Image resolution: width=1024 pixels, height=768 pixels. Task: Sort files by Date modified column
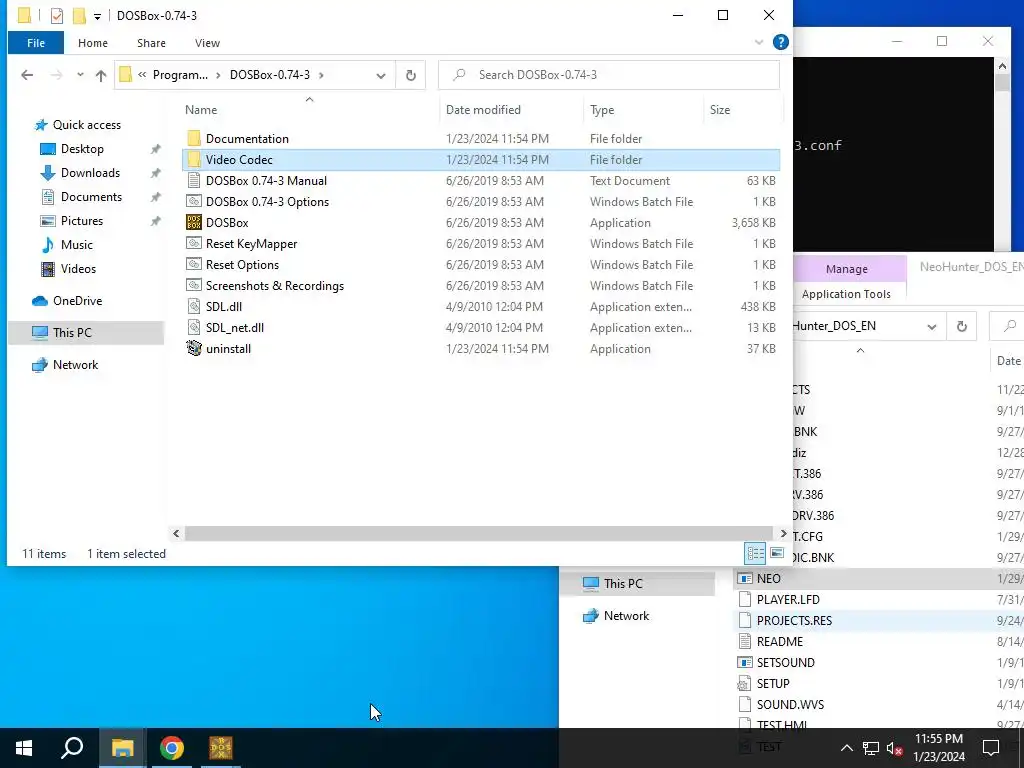(x=483, y=110)
